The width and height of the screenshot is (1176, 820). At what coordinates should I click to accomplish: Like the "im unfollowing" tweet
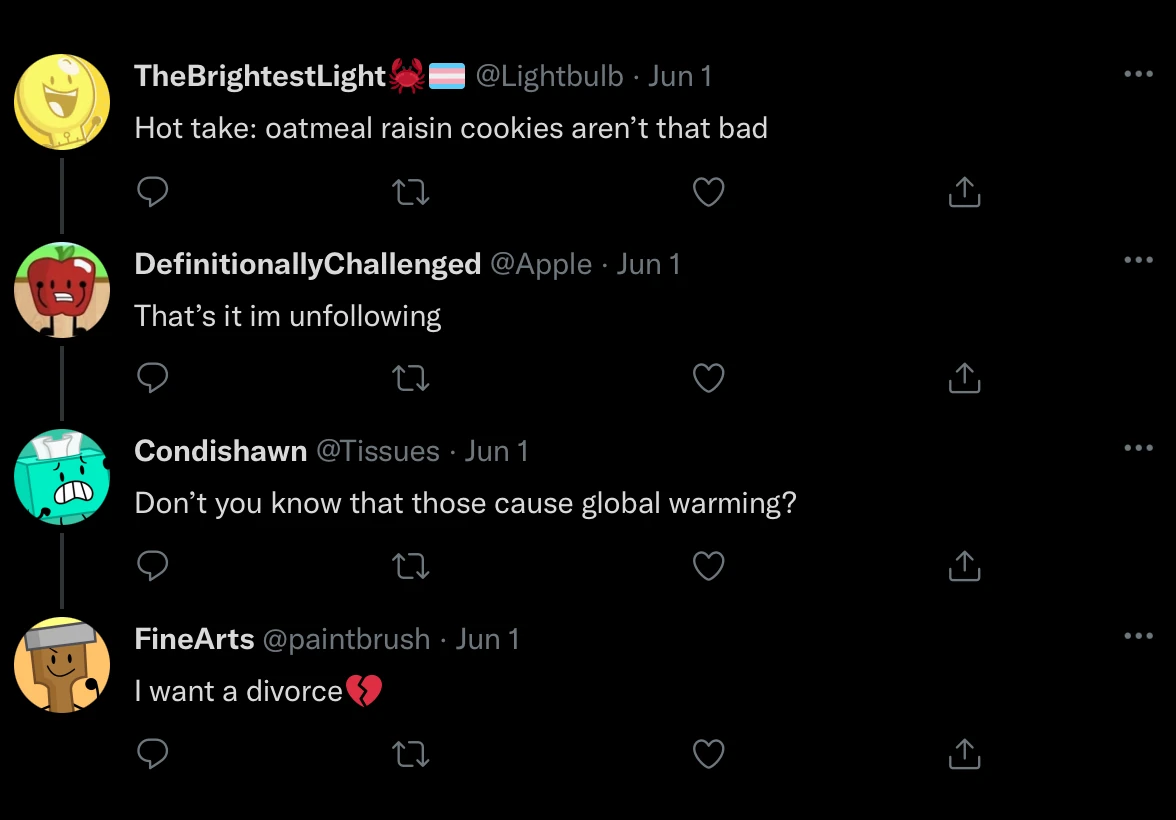(x=708, y=378)
